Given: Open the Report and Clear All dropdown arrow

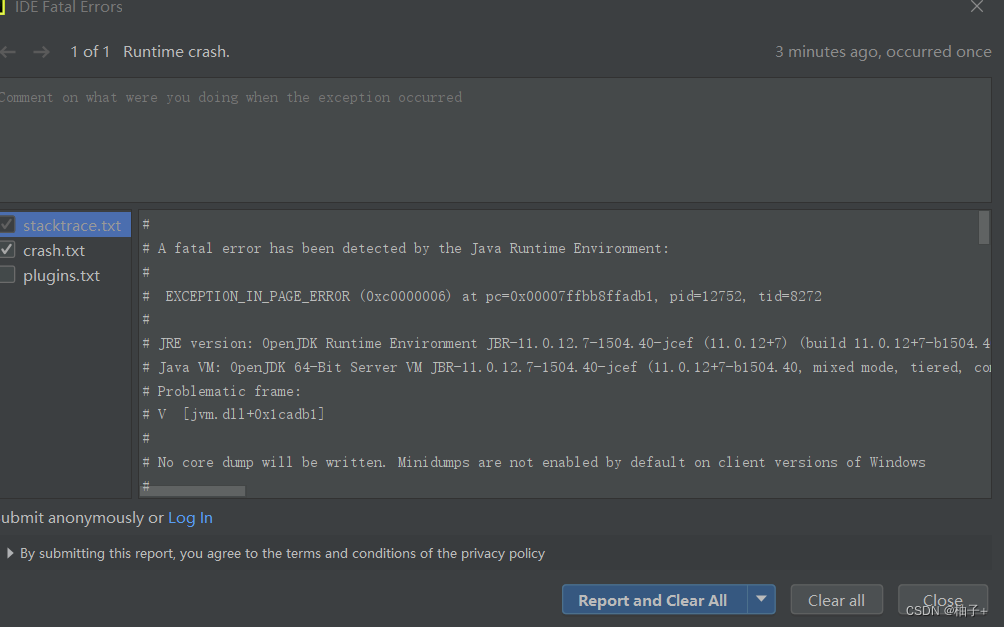Looking at the screenshot, I should 762,599.
